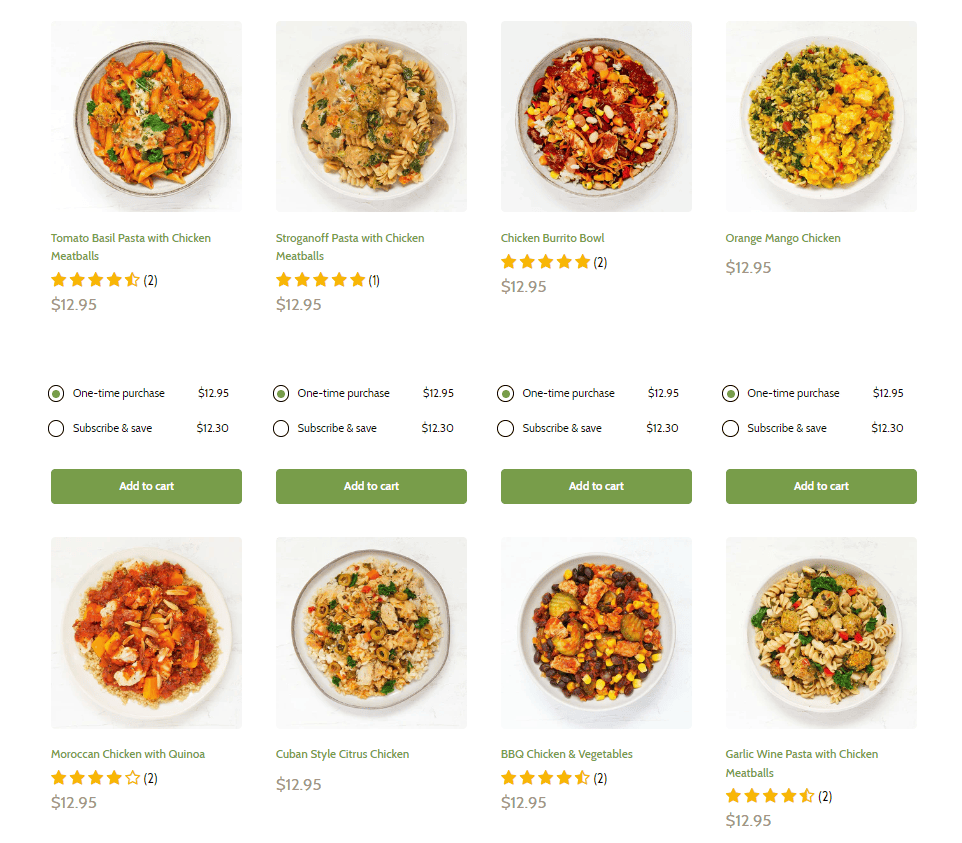
Task: Click the Chicken Burrito Bowl dish photo
Action: pyautogui.click(x=596, y=116)
